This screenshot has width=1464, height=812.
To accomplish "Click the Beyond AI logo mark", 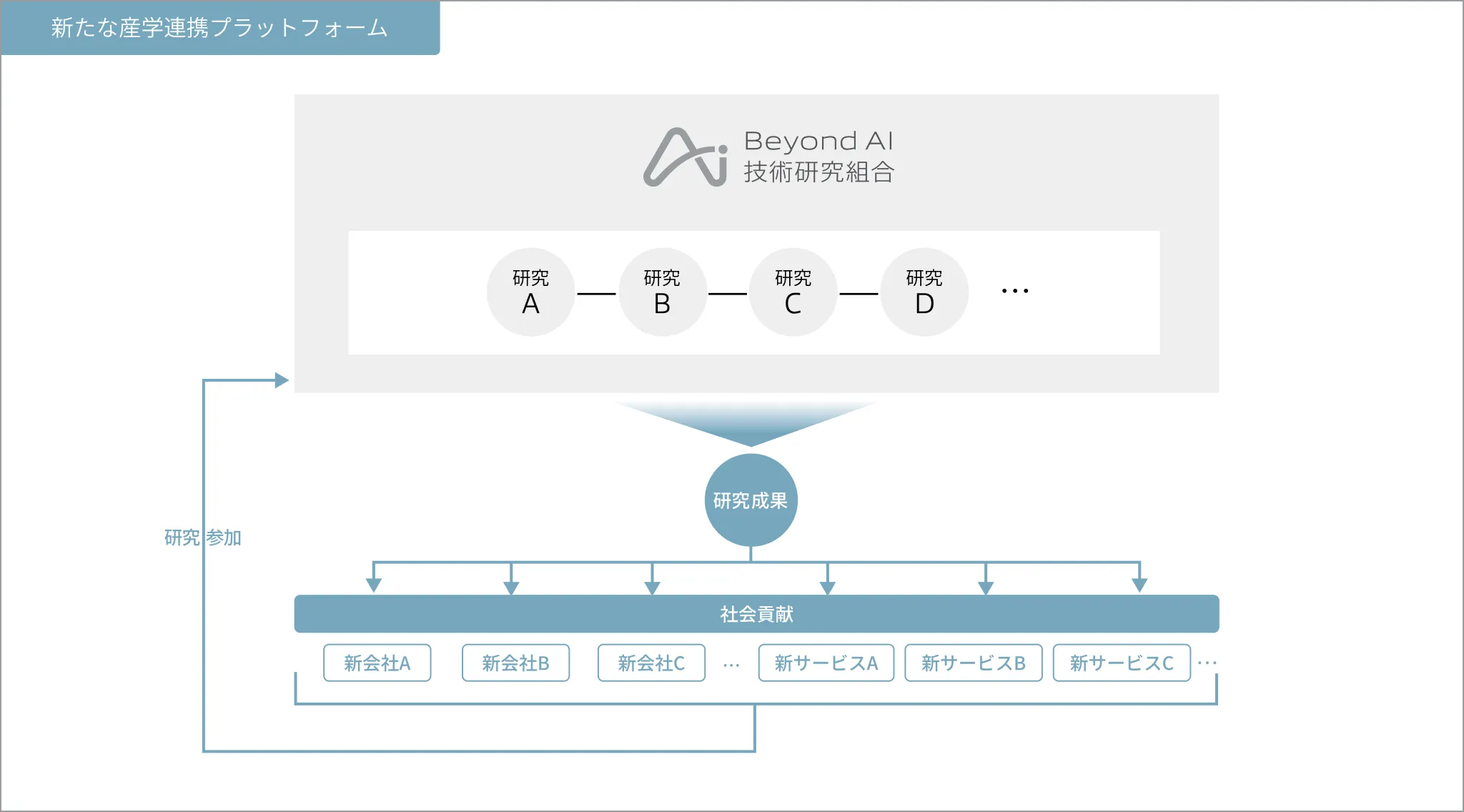I will point(686,157).
